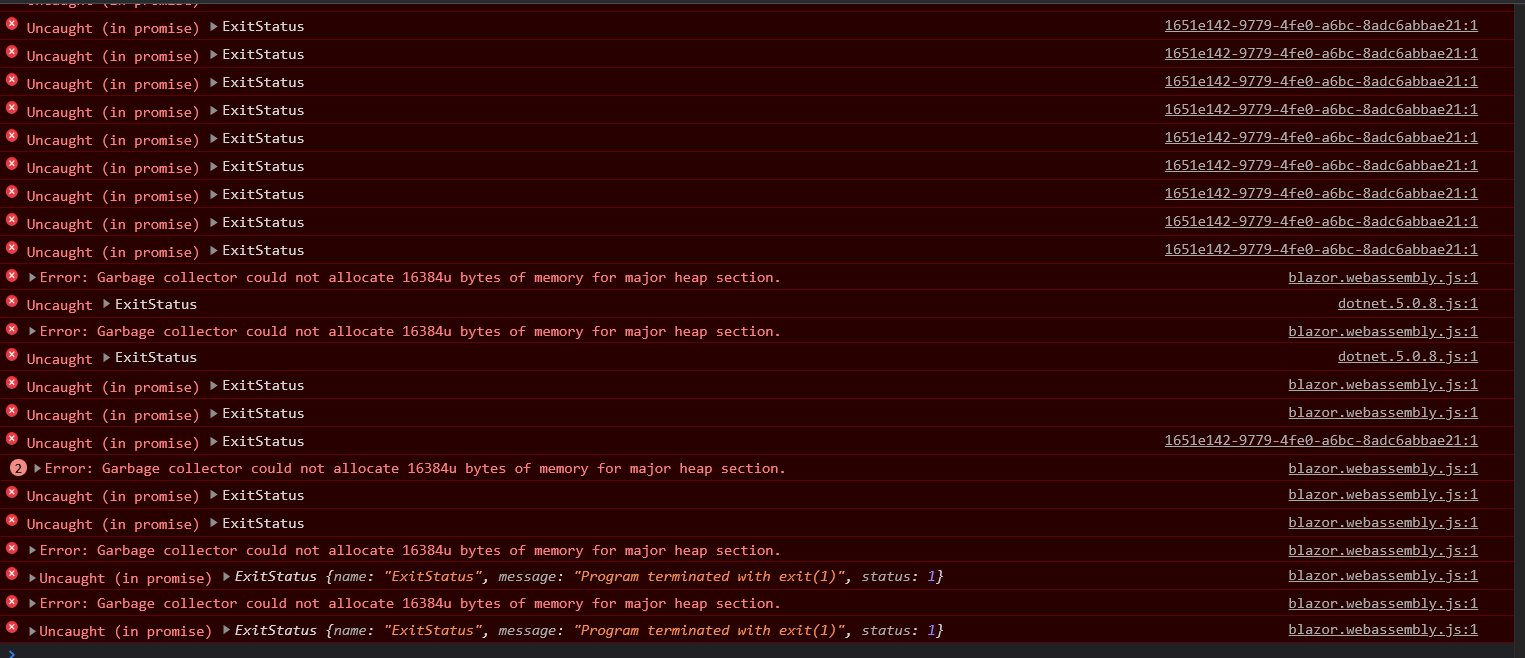Image resolution: width=1525 pixels, height=658 pixels.
Task: Open the blazor.webassembly.js:1 source link
Action: [x=1383, y=277]
